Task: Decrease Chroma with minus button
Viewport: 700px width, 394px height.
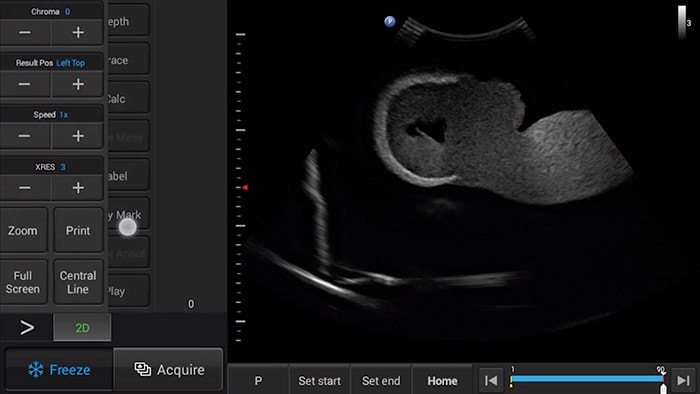Action: pos(25,33)
